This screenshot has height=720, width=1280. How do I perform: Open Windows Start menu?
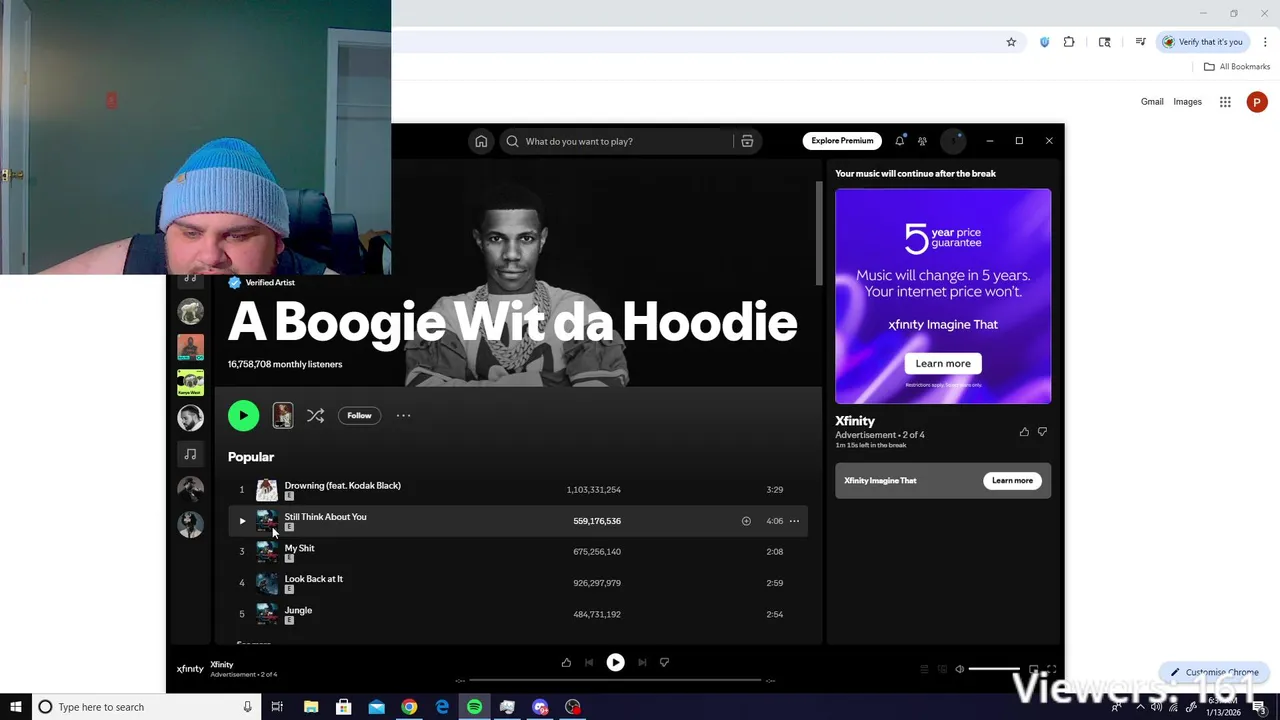click(15, 707)
